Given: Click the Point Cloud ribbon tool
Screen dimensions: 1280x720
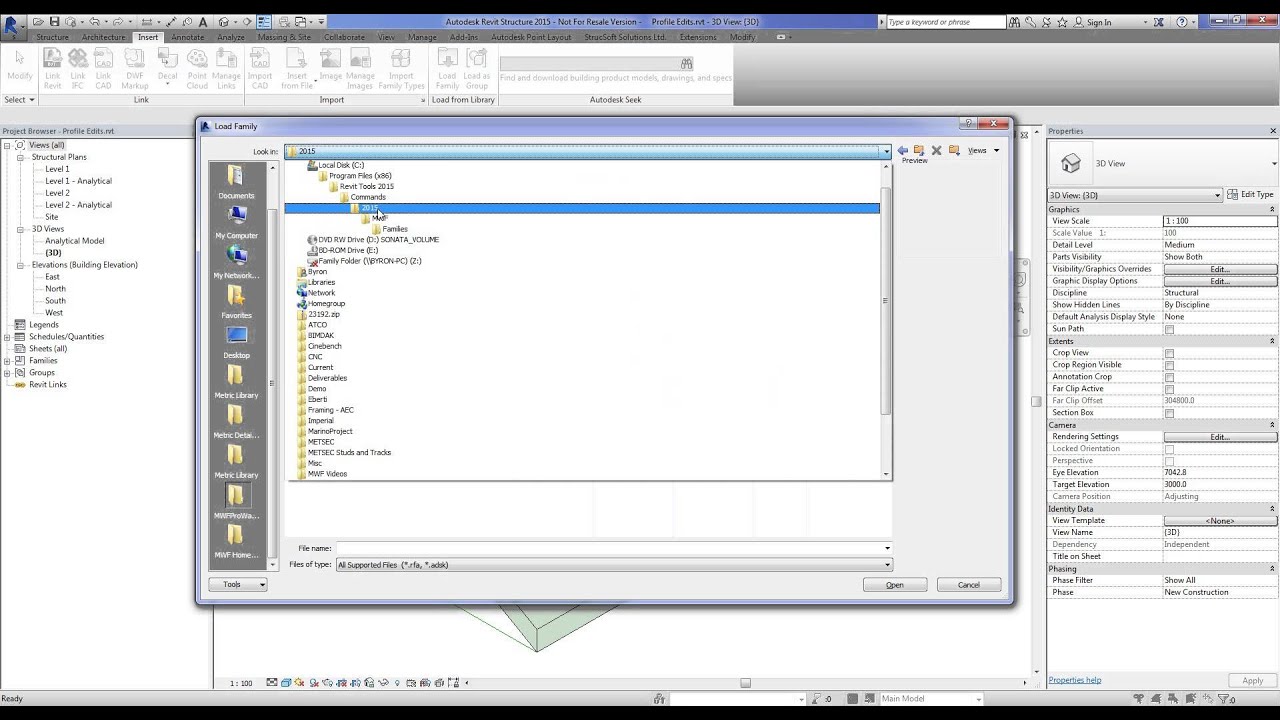Looking at the screenshot, I should tap(197, 68).
